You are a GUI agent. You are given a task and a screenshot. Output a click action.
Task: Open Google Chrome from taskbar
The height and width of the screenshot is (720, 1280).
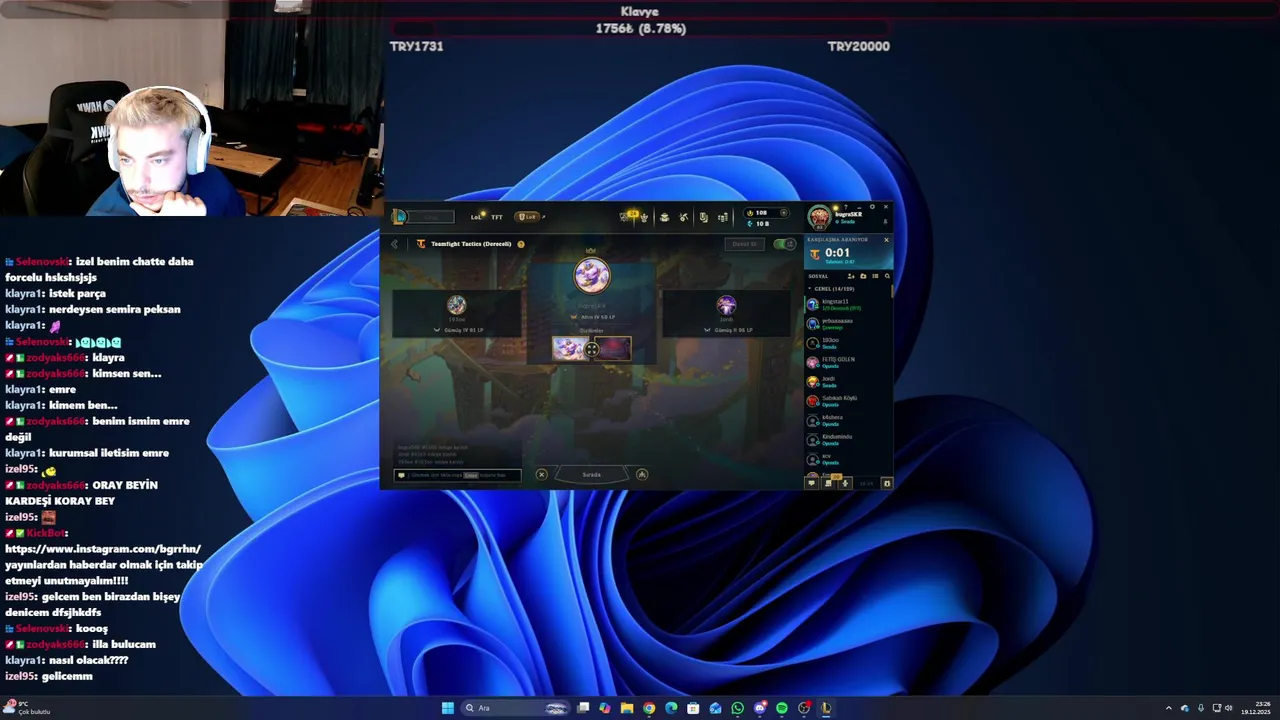tap(649, 708)
